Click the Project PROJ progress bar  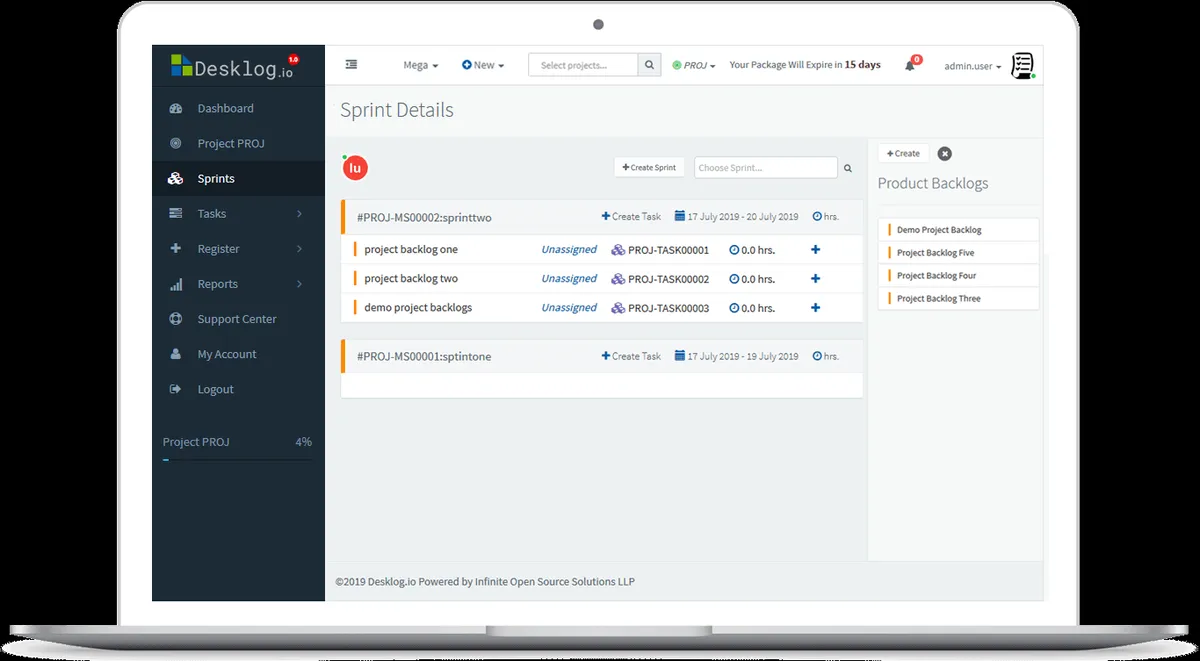click(x=238, y=460)
